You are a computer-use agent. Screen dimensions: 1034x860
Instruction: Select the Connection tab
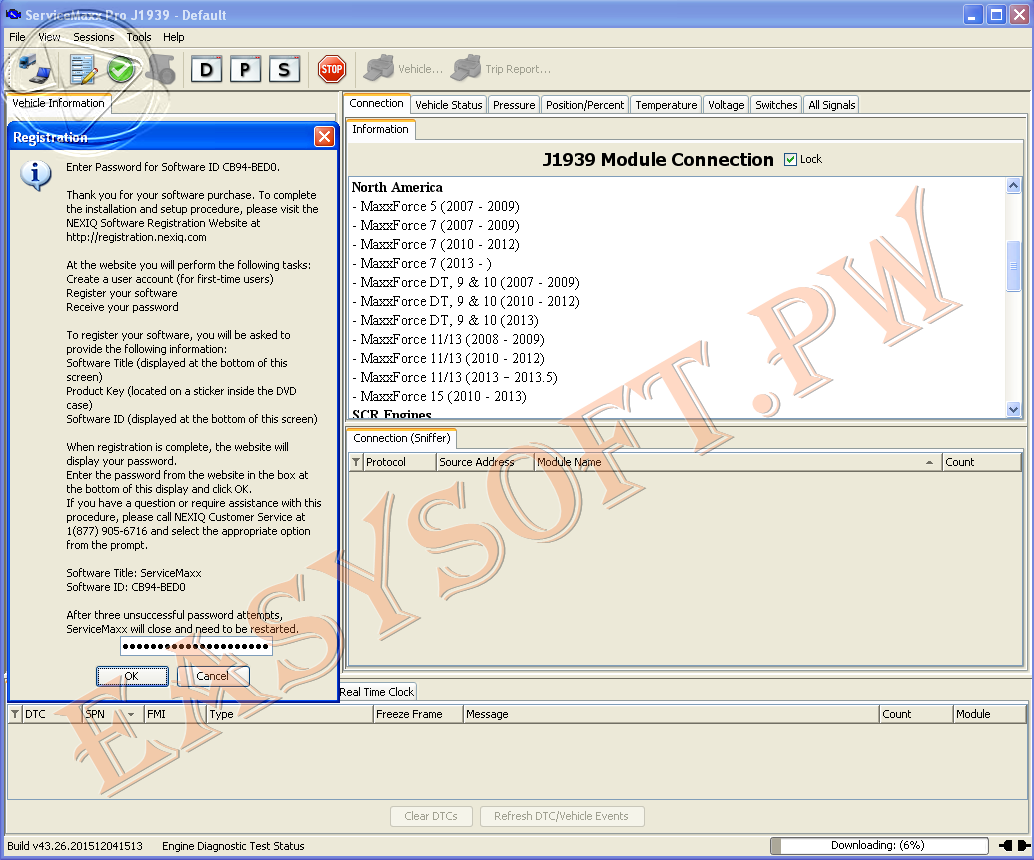pos(376,104)
